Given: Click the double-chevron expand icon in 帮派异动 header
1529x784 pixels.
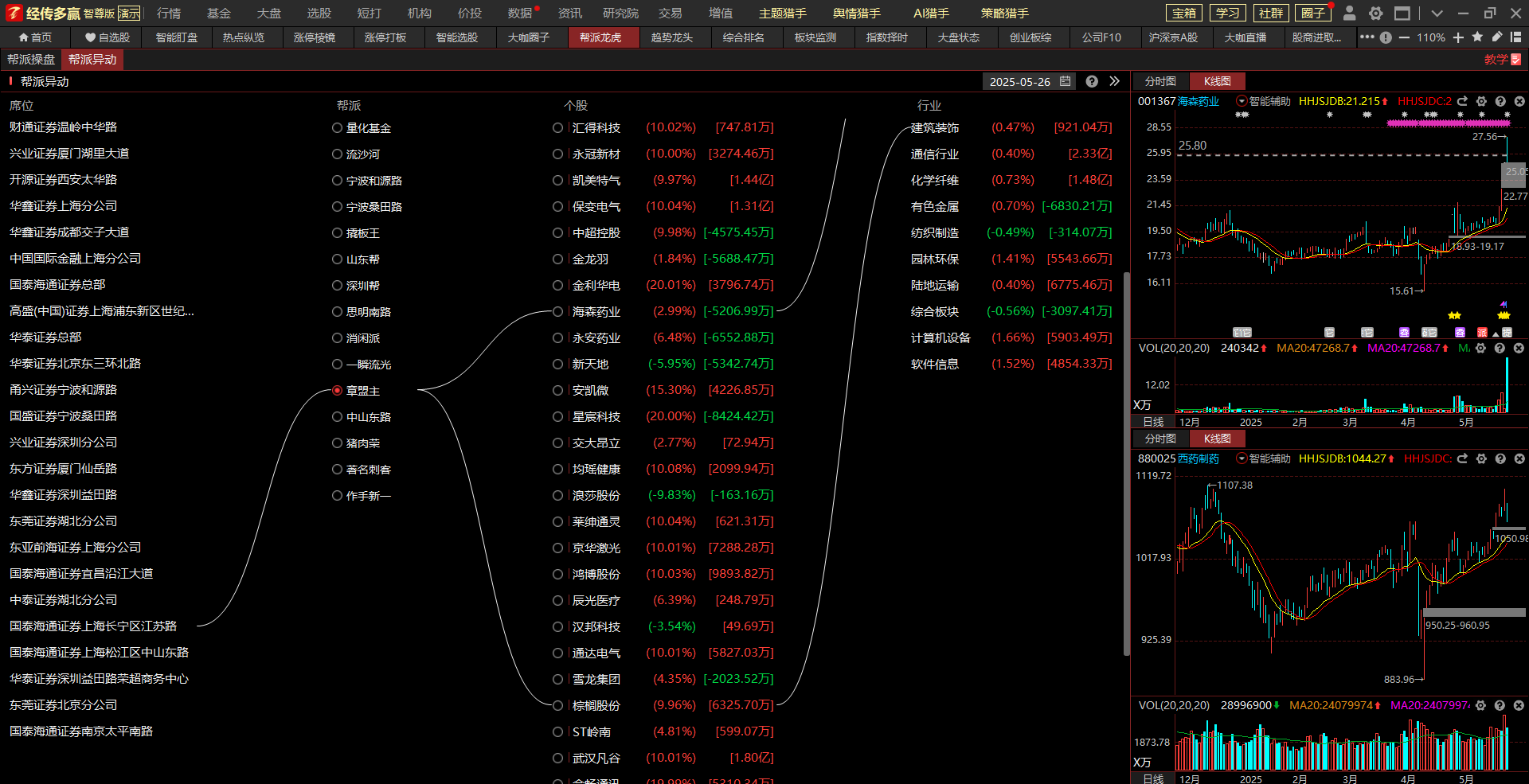Looking at the screenshot, I should click(x=1114, y=81).
